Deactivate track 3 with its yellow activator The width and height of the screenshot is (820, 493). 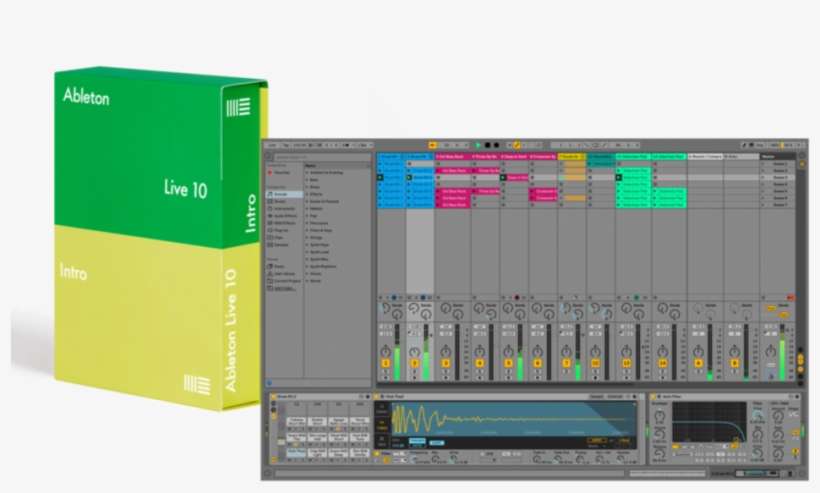pyautogui.click(x=446, y=363)
